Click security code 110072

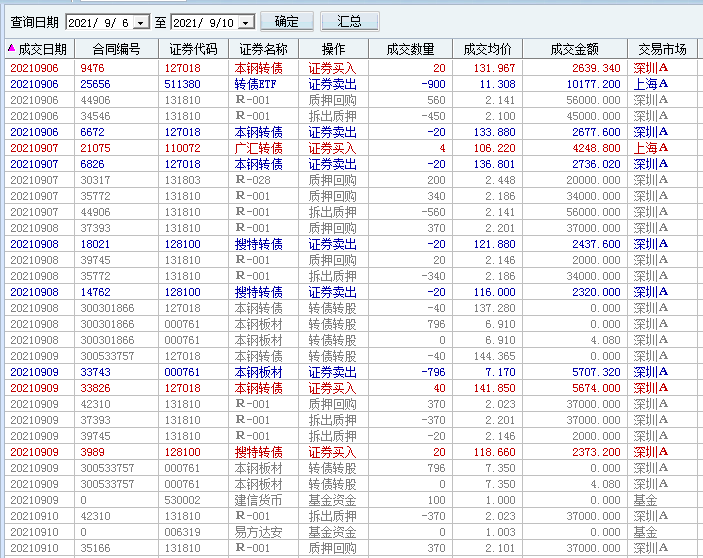[x=182, y=148]
